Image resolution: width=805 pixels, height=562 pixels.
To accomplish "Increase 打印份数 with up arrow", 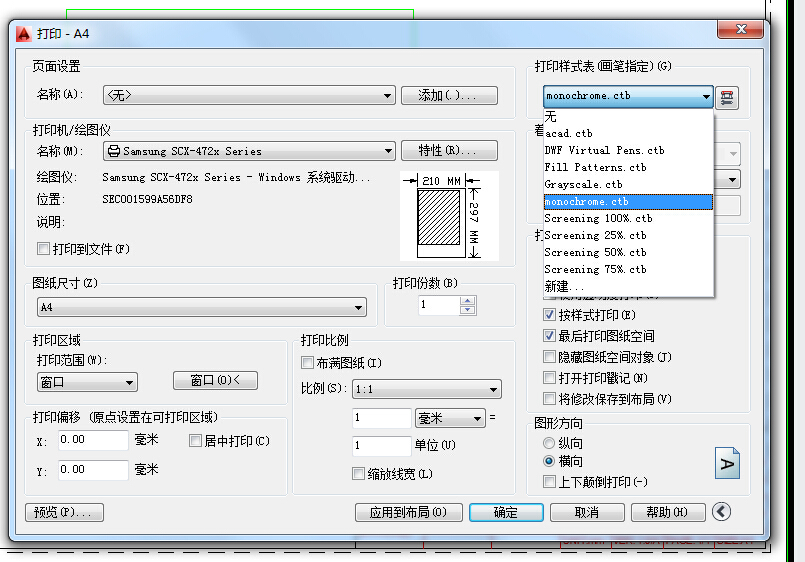I will tap(467, 301).
